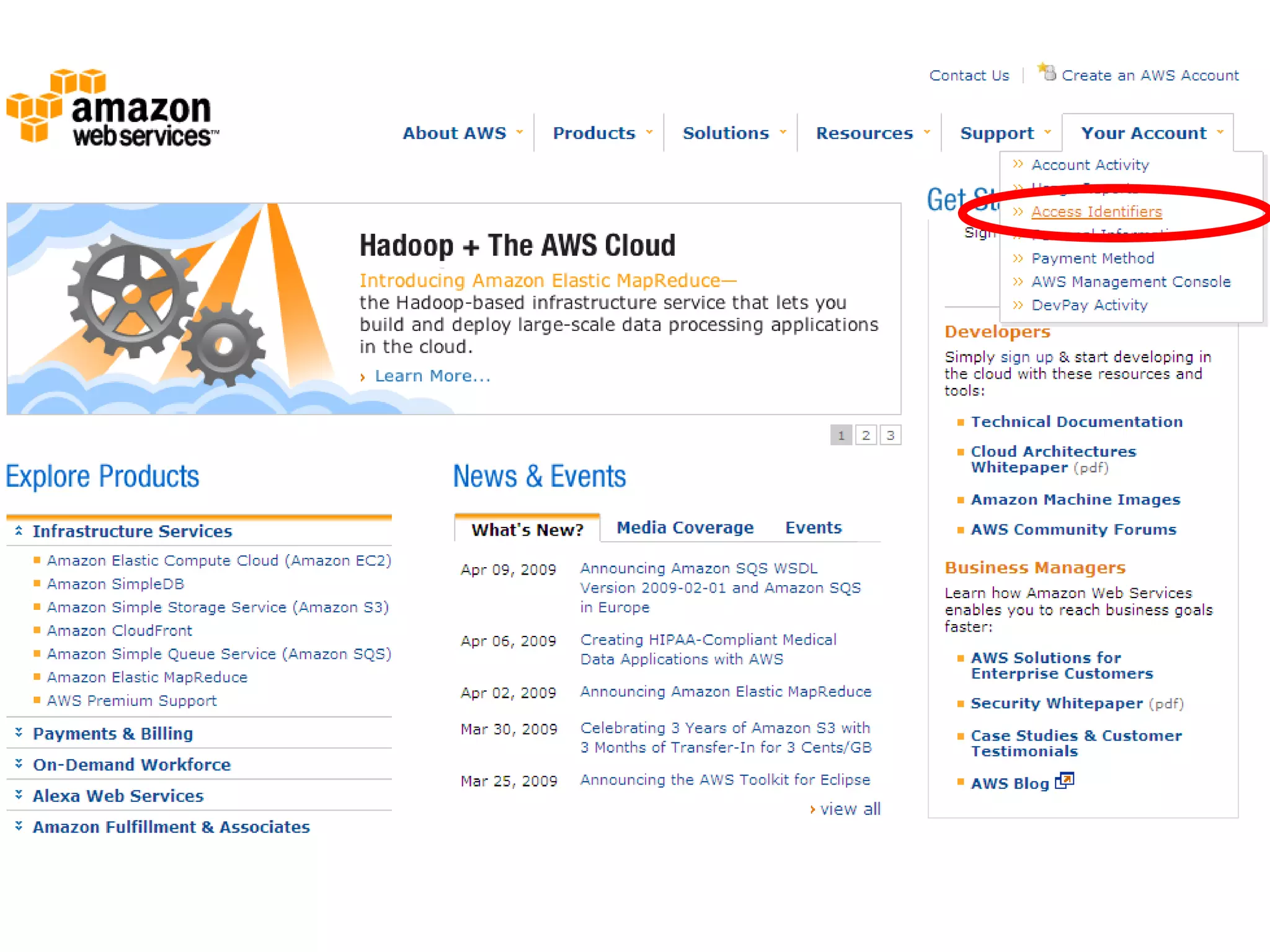Open Technical Documentation under Developers
Viewport: 1270px width, 952px height.
1077,422
